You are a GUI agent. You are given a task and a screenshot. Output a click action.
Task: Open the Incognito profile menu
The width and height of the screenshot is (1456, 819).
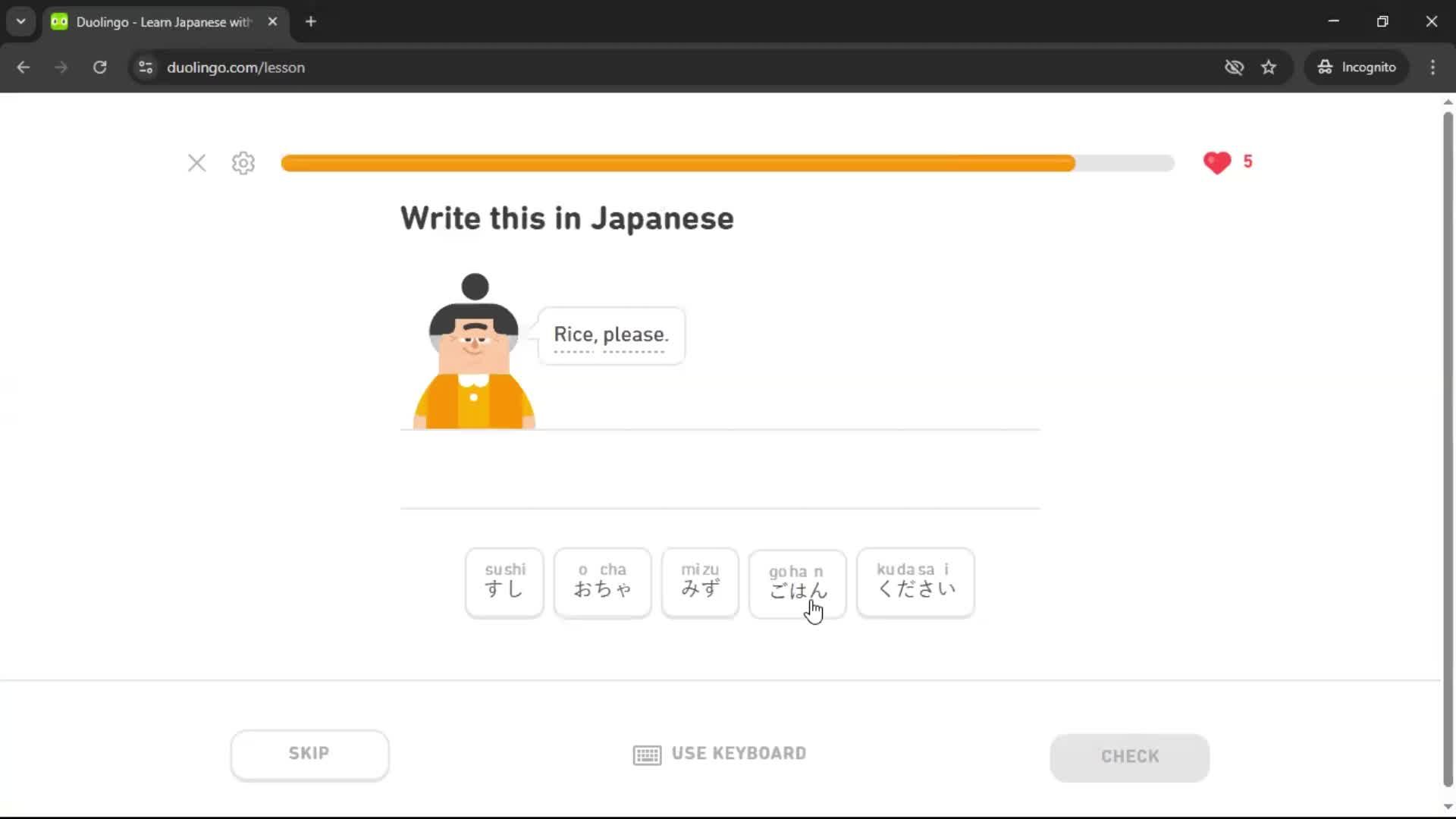[x=1356, y=67]
